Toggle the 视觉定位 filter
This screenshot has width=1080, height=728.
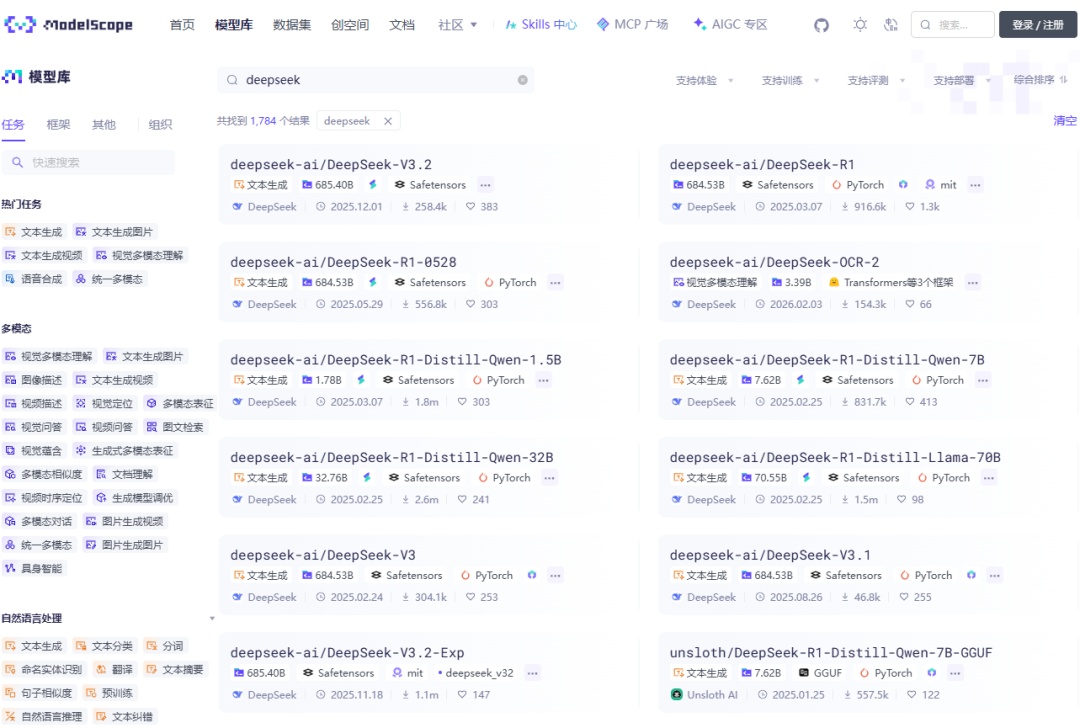tap(104, 404)
